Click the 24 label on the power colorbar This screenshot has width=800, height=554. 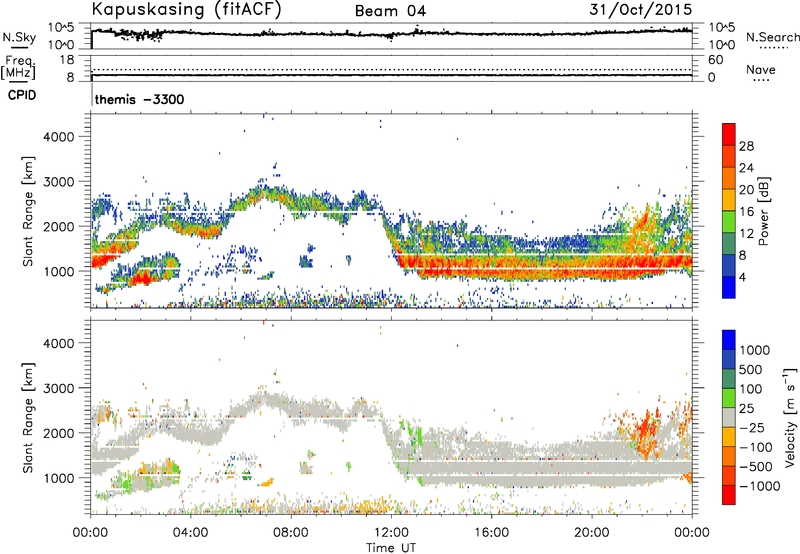pos(746,168)
